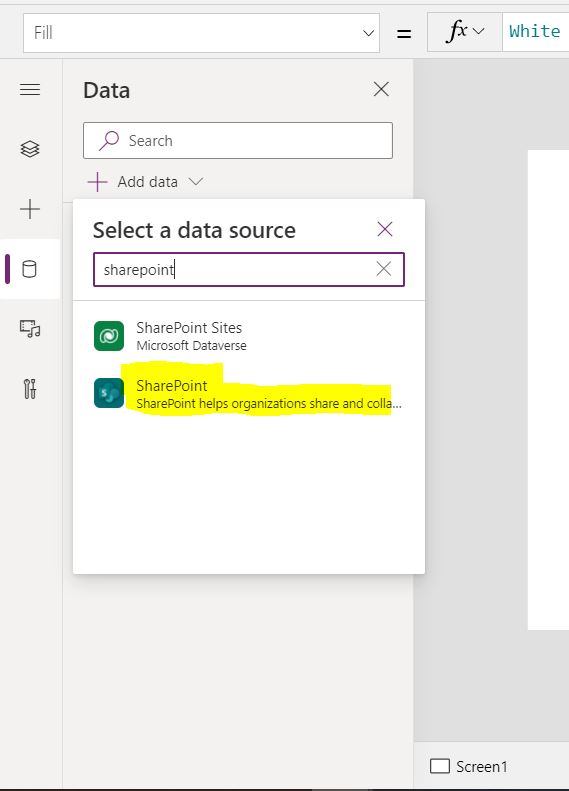Open the hamburger navigation menu
The height and width of the screenshot is (791, 569).
pyautogui.click(x=30, y=90)
